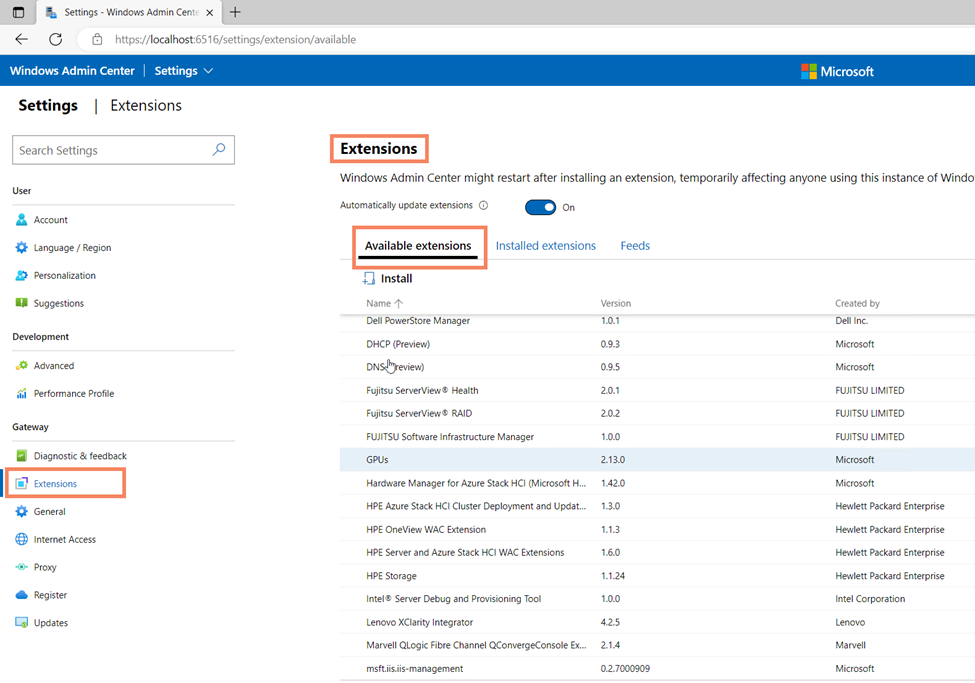Select Intel Server Debug and Provisioning Tool
The width and height of the screenshot is (975, 683).
tap(657, 599)
